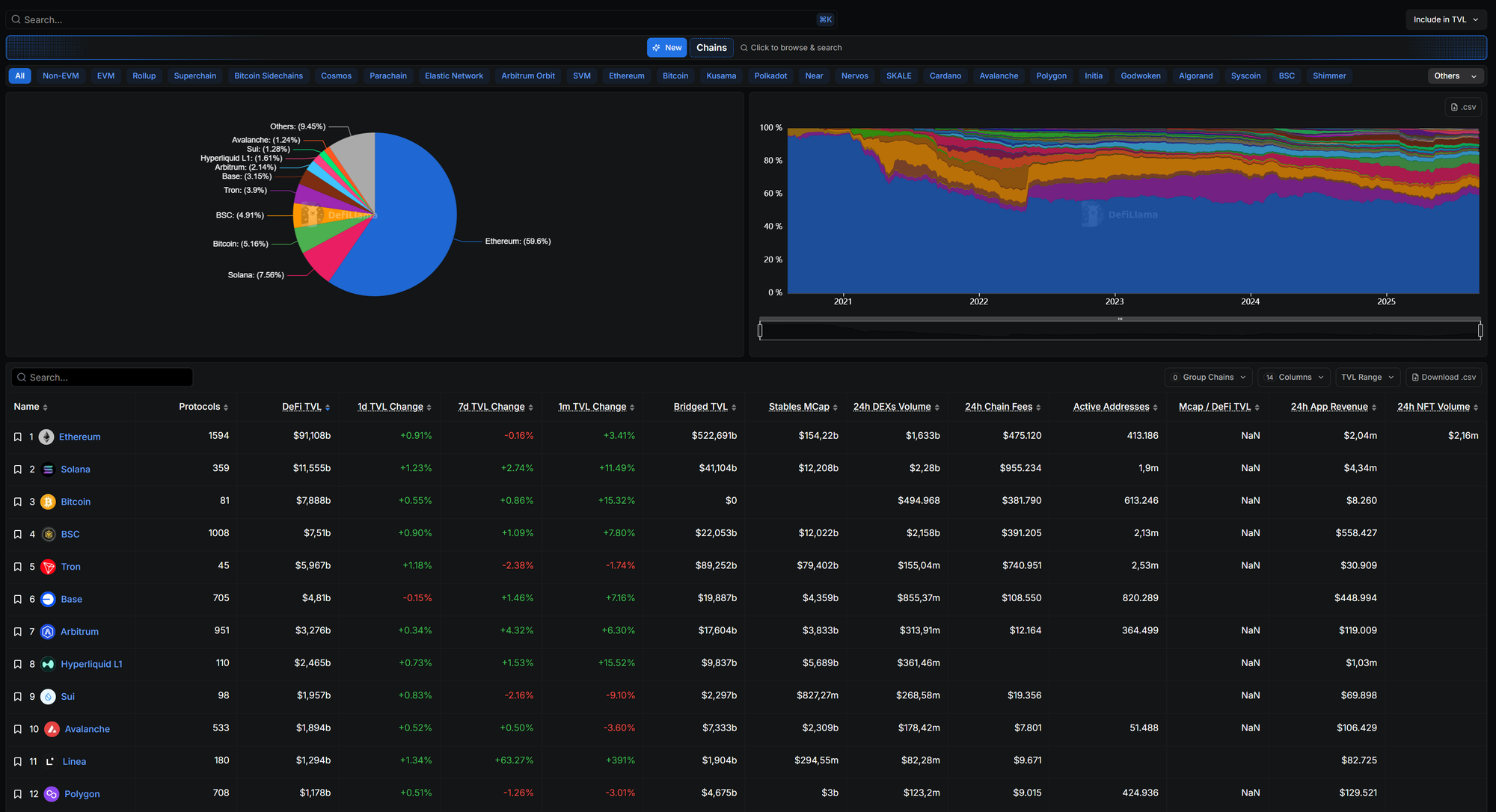Open the Group Chains dropdown
Screen dimensions: 1496x812
pos(1208,377)
